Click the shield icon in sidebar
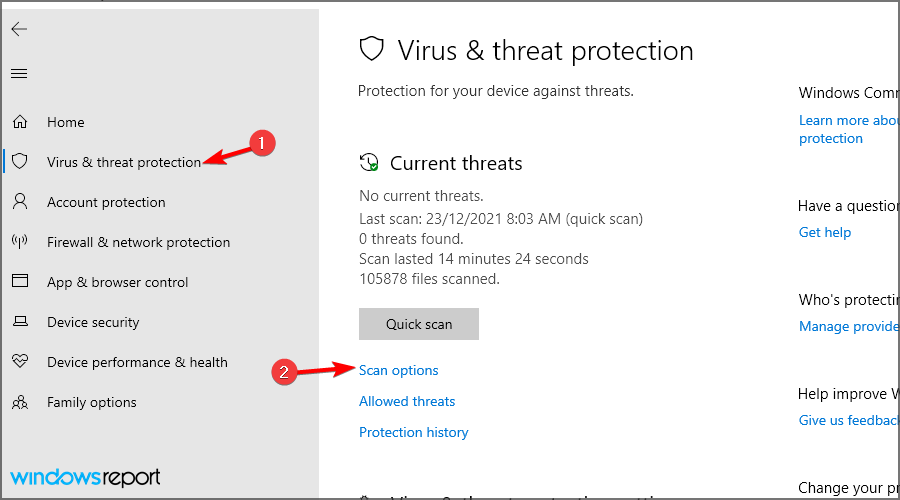The width and height of the screenshot is (900, 500). pyautogui.click(x=20, y=161)
